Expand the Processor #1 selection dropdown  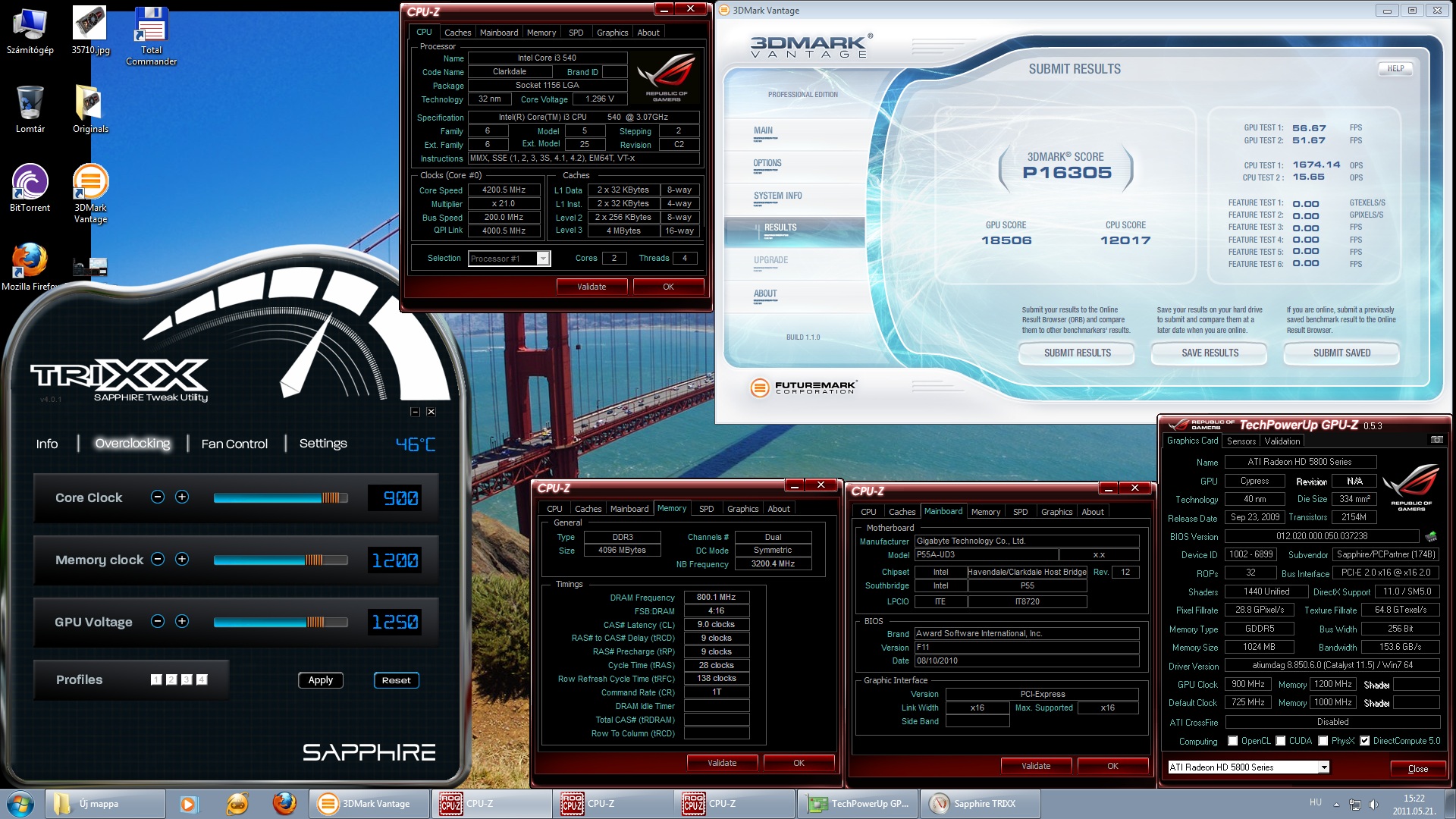coord(543,259)
